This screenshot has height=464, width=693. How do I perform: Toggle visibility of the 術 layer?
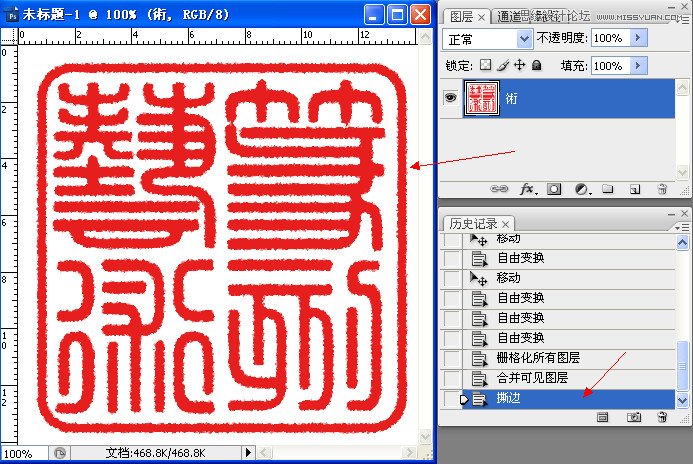450,97
